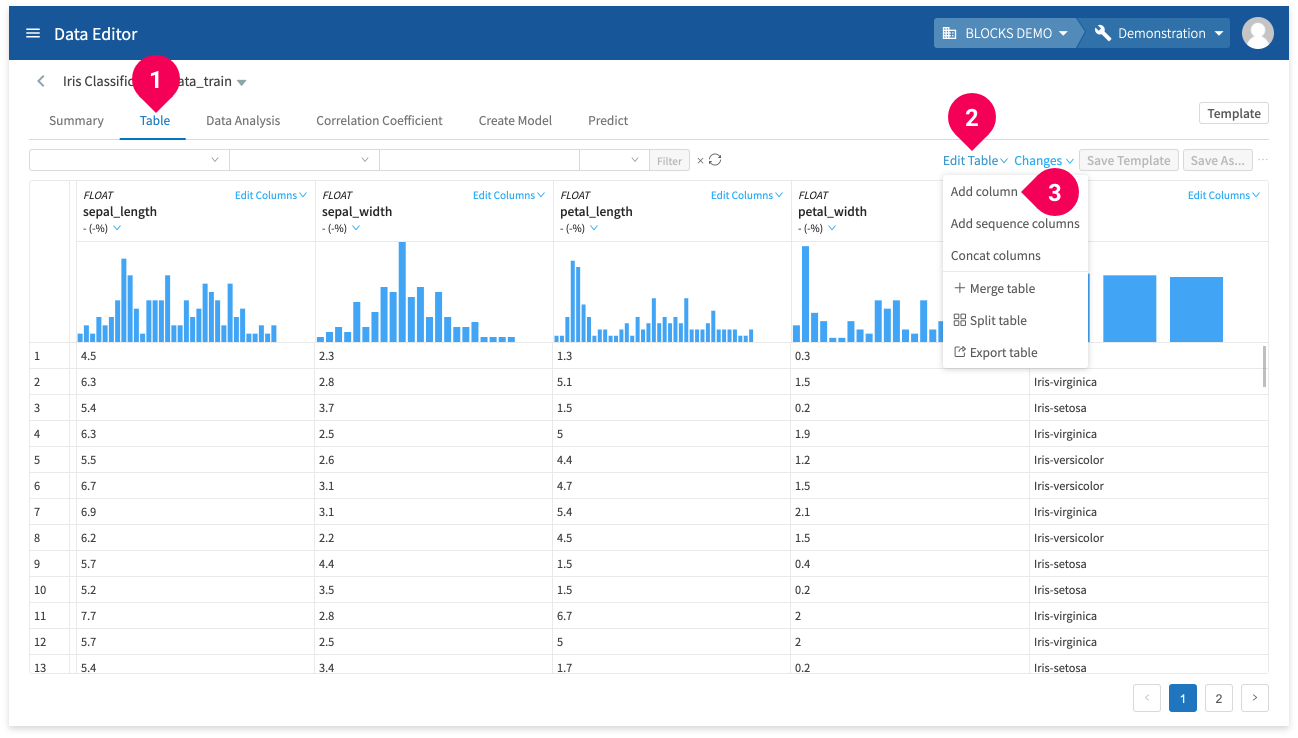The height and width of the screenshot is (738, 1298).
Task: Switch to the Summary tab
Action: coord(76,120)
